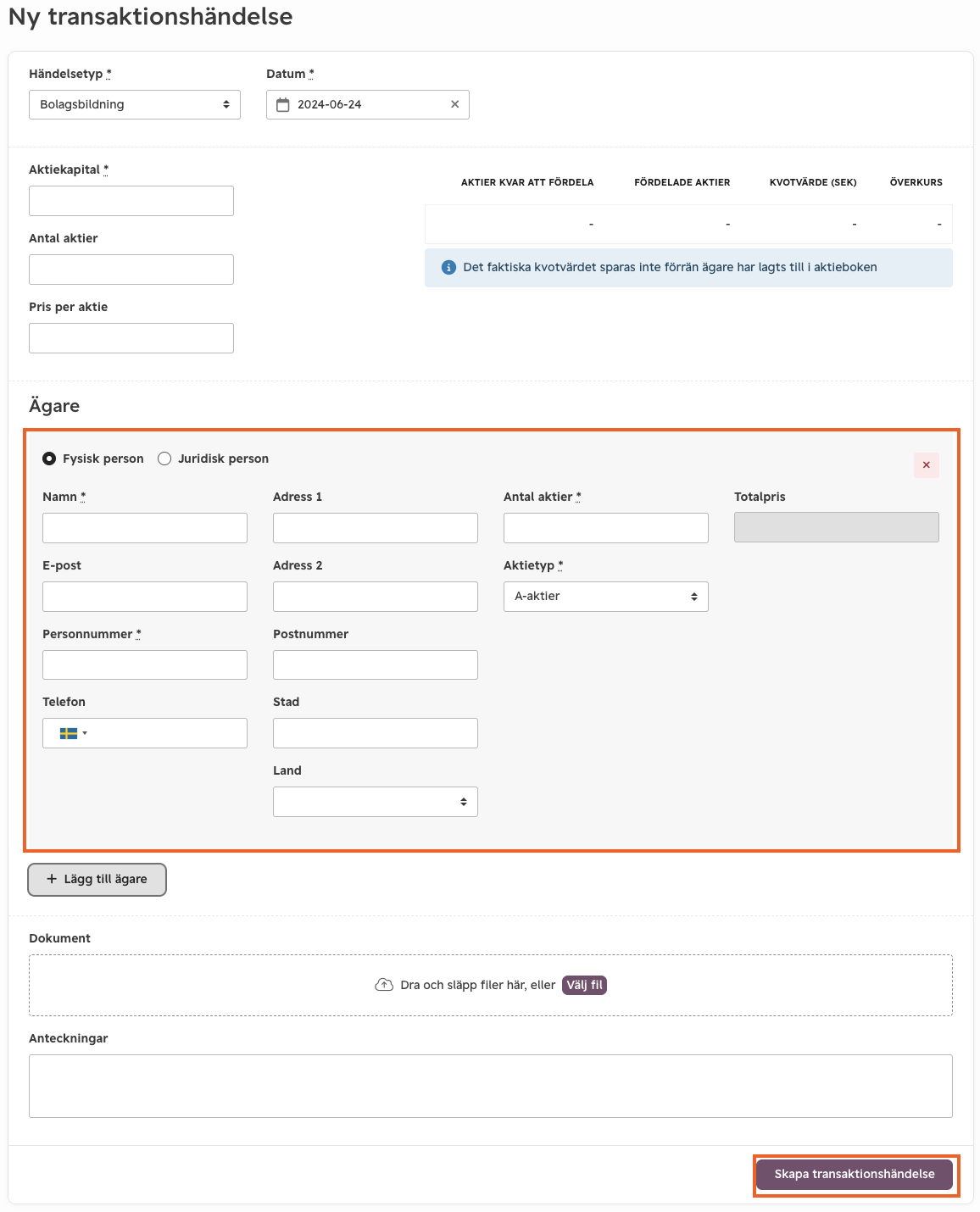Click into the Anteckningar text area
Screen dimensions: 980x1212
pos(491,1086)
